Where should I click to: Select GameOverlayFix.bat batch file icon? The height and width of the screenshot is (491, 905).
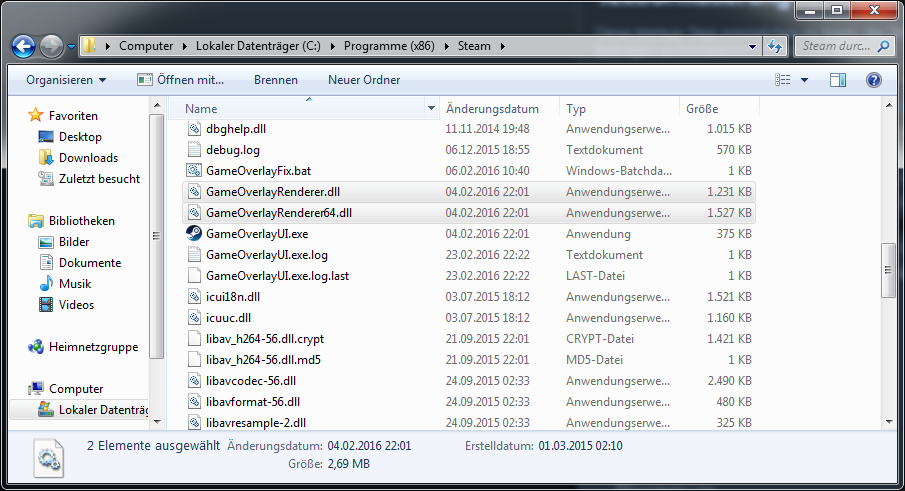coord(193,171)
